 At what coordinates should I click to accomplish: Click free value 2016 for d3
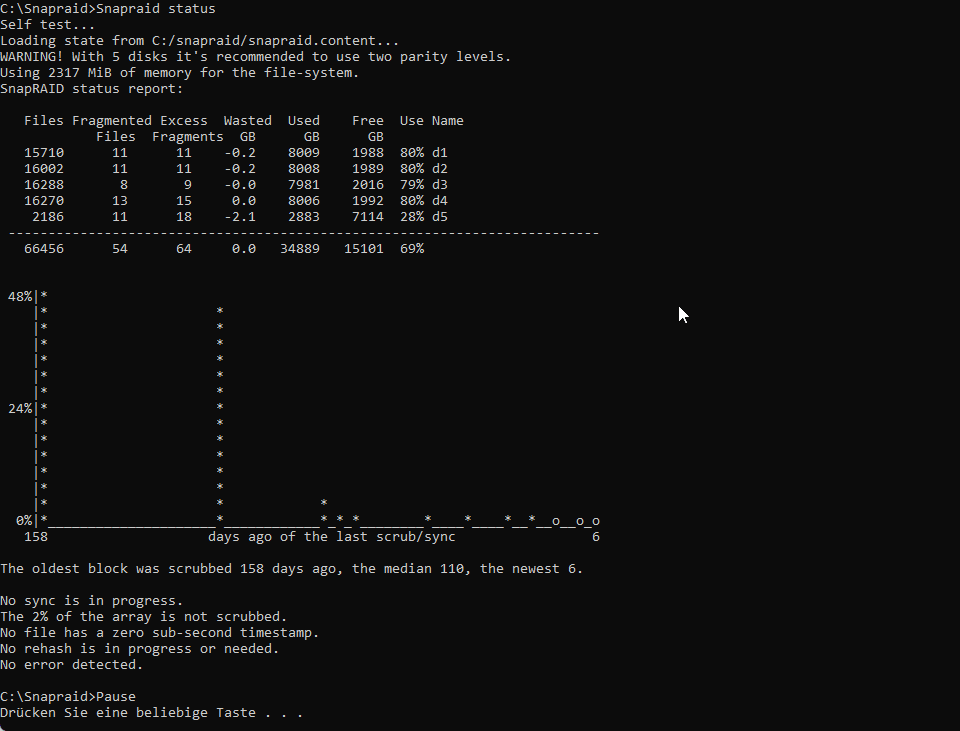[x=368, y=184]
